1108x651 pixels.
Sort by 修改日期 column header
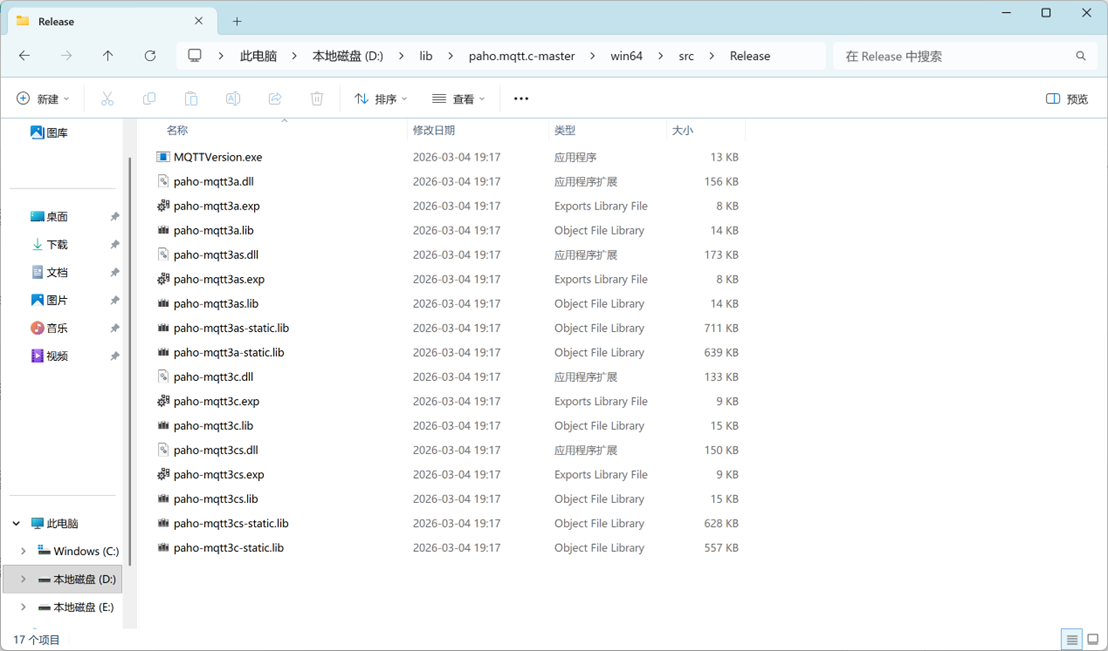478,130
